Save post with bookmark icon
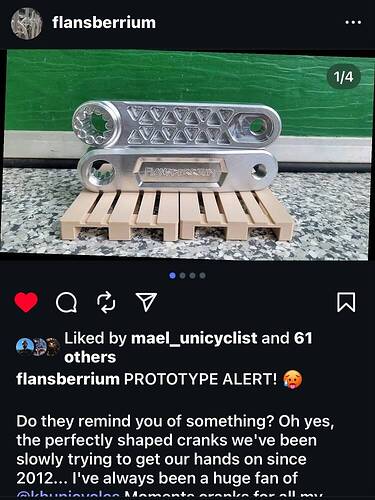375x500 pixels. point(346,302)
